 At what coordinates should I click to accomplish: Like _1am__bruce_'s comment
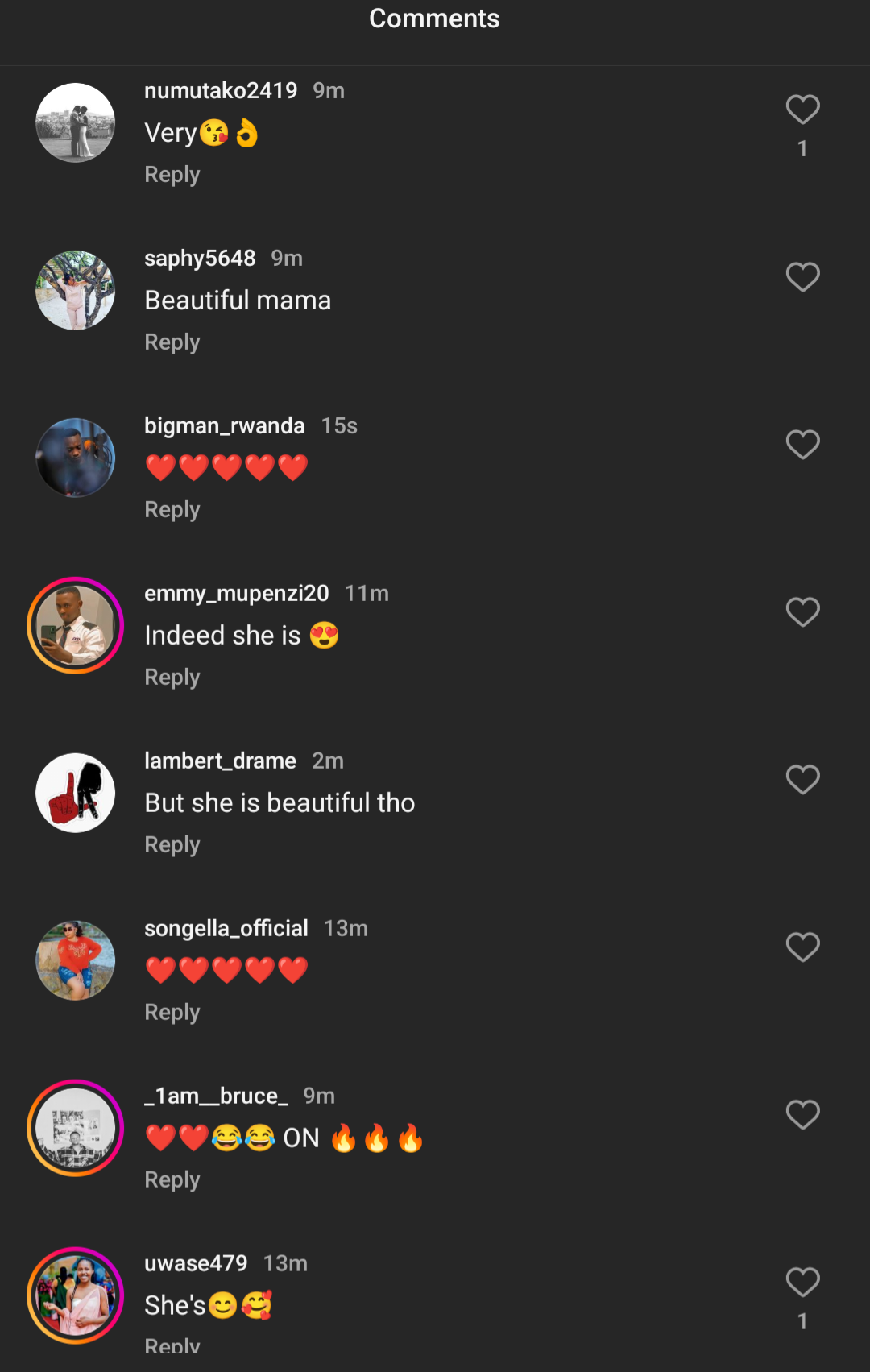pos(802,1115)
